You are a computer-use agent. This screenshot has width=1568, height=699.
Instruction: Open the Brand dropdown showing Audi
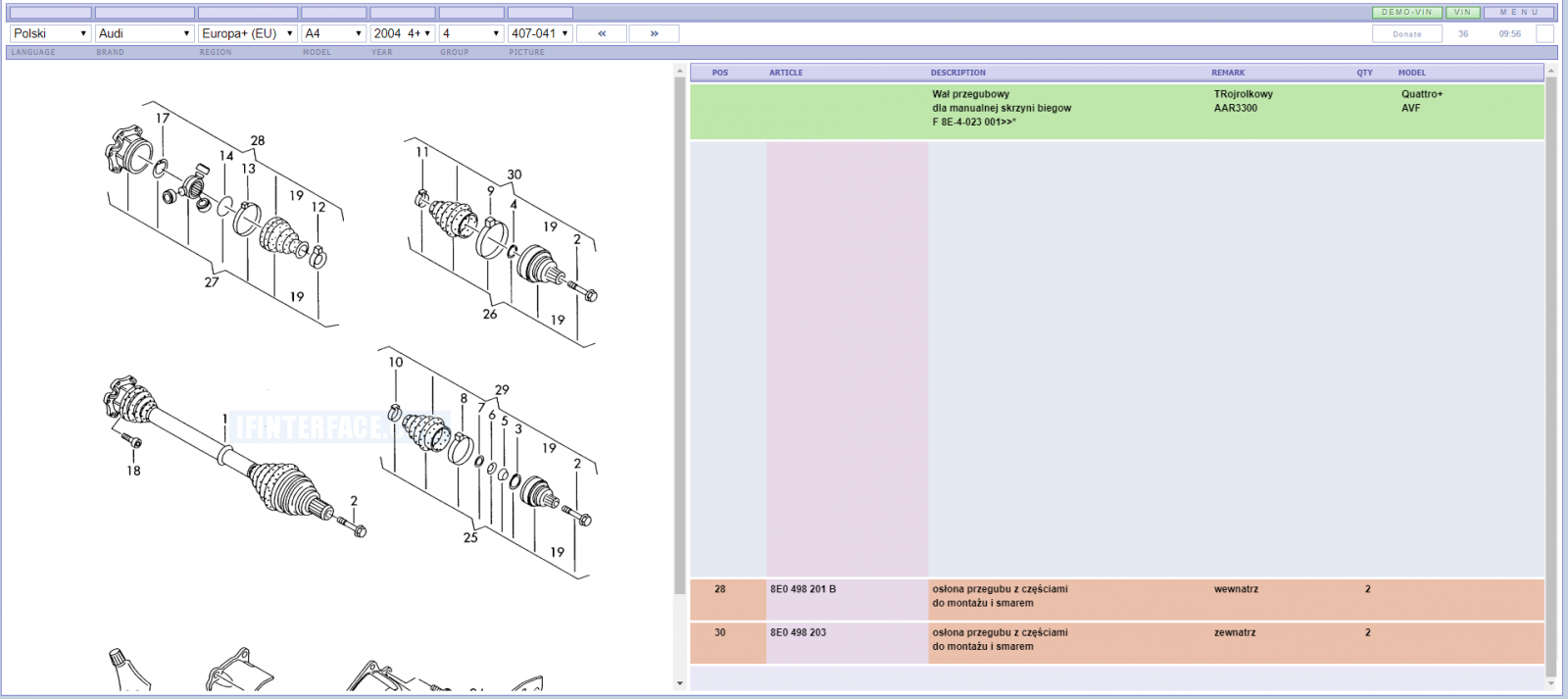pyautogui.click(x=144, y=33)
